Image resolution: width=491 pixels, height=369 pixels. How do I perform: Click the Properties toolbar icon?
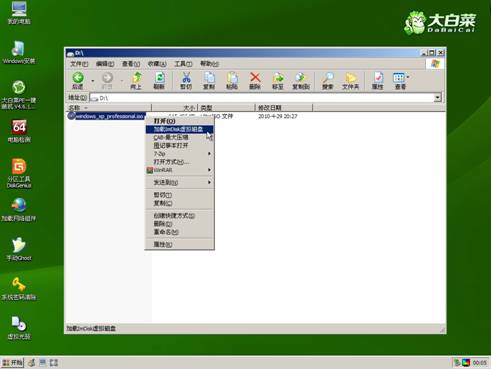[x=378, y=81]
